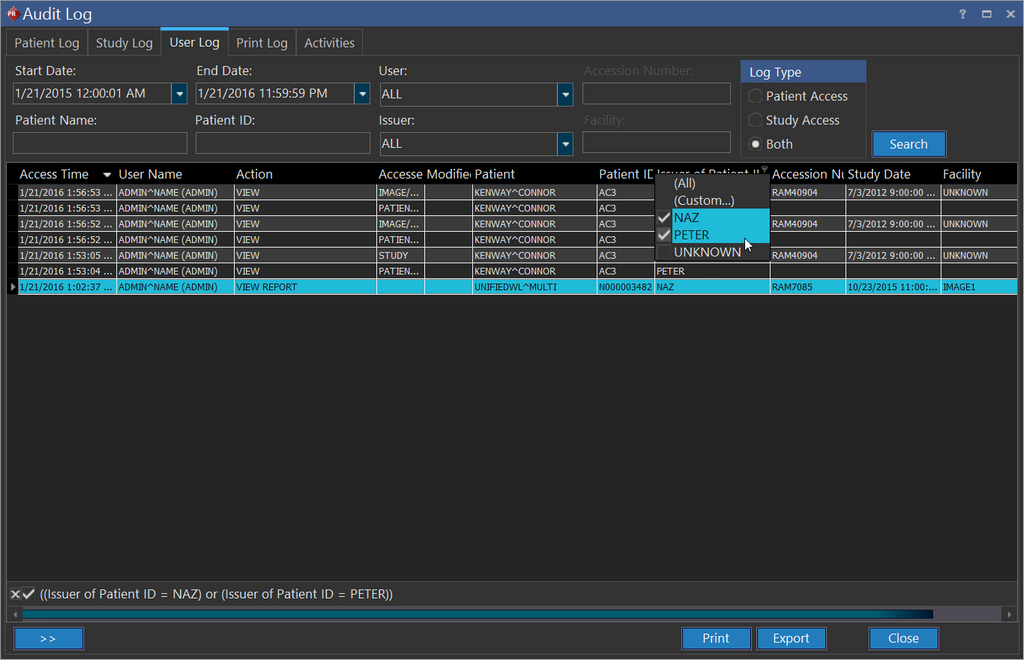Click the sort arrow on the Access Time column

tap(107, 175)
